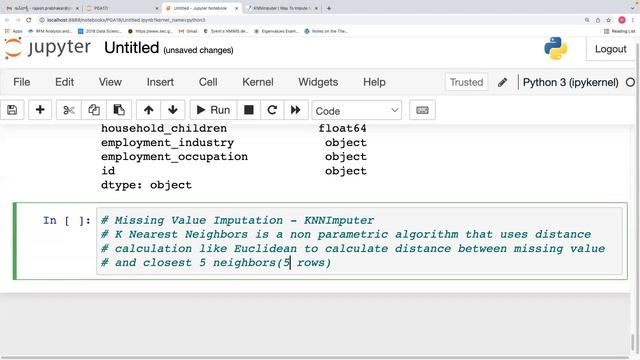This screenshot has height=360, width=640.
Task: Open the 2018 Data Science bookmark
Action: (x=100, y=31)
